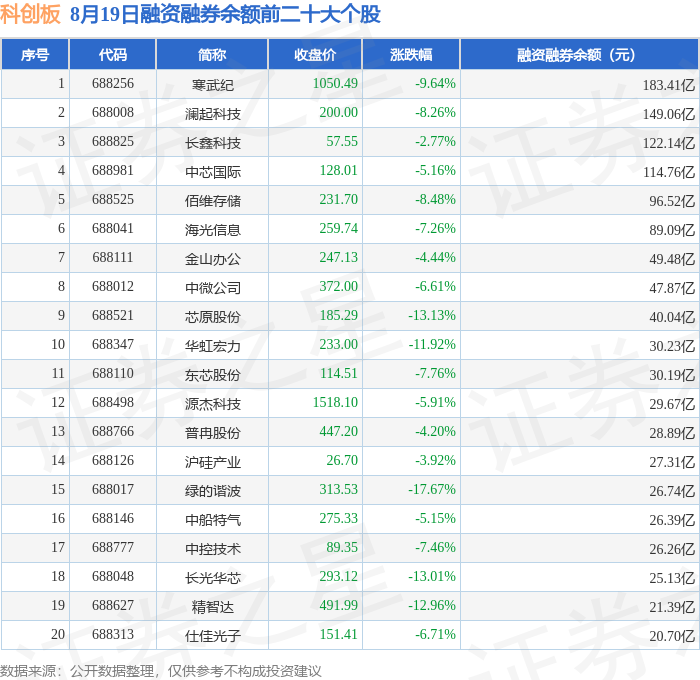Image resolution: width=700 pixels, height=680 pixels.
Task: Select stock code 688008
Action: 113,113
